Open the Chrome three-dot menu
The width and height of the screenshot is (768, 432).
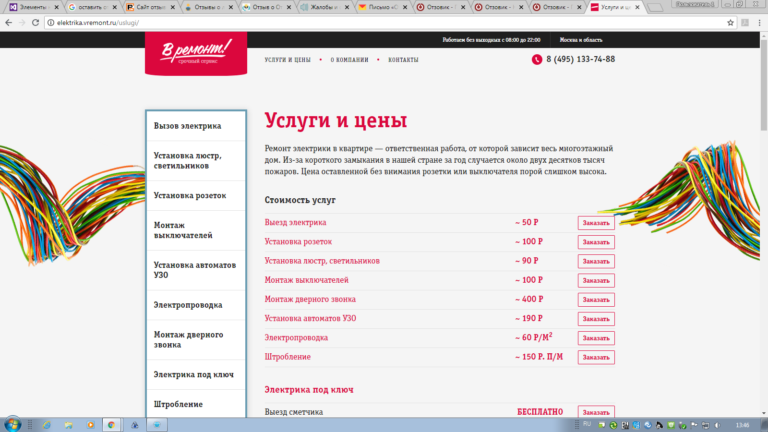759,23
